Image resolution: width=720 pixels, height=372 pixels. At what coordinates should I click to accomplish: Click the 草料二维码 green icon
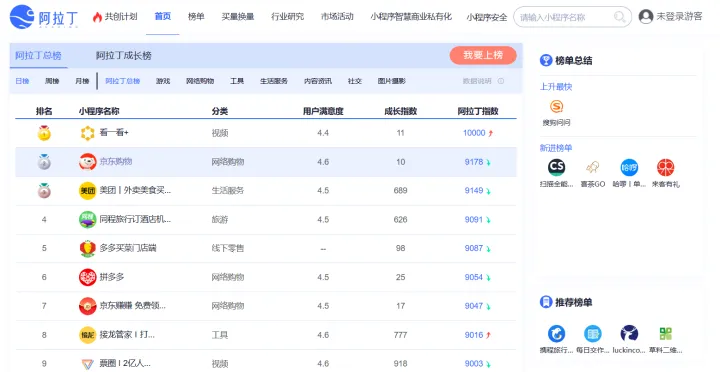pyautogui.click(x=665, y=334)
